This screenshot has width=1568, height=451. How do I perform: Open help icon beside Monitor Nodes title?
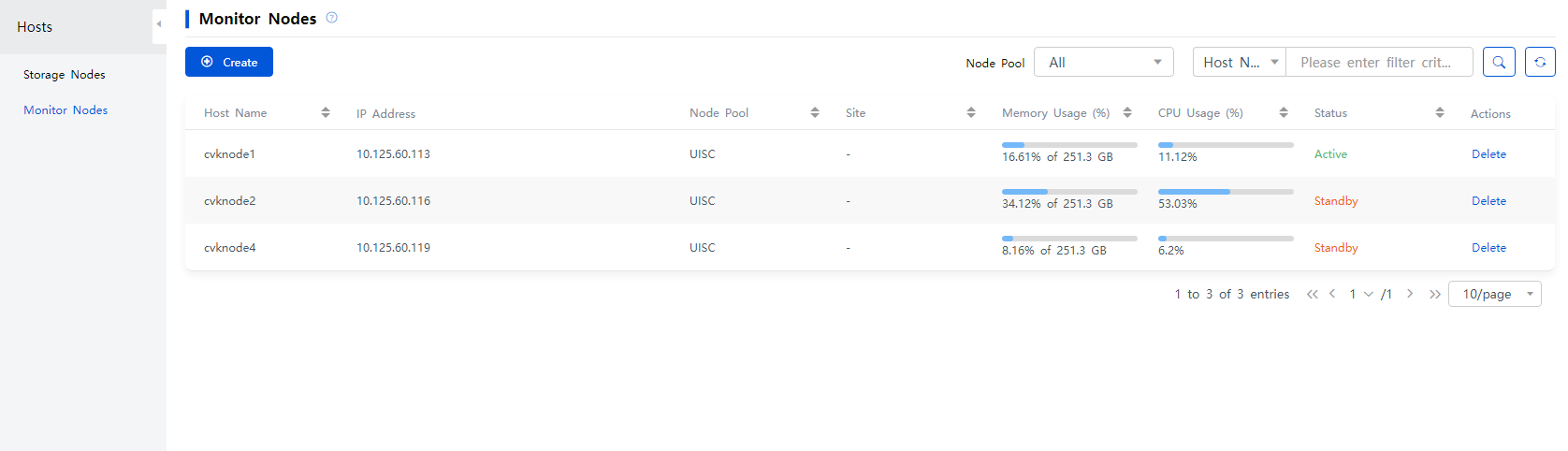(x=331, y=18)
